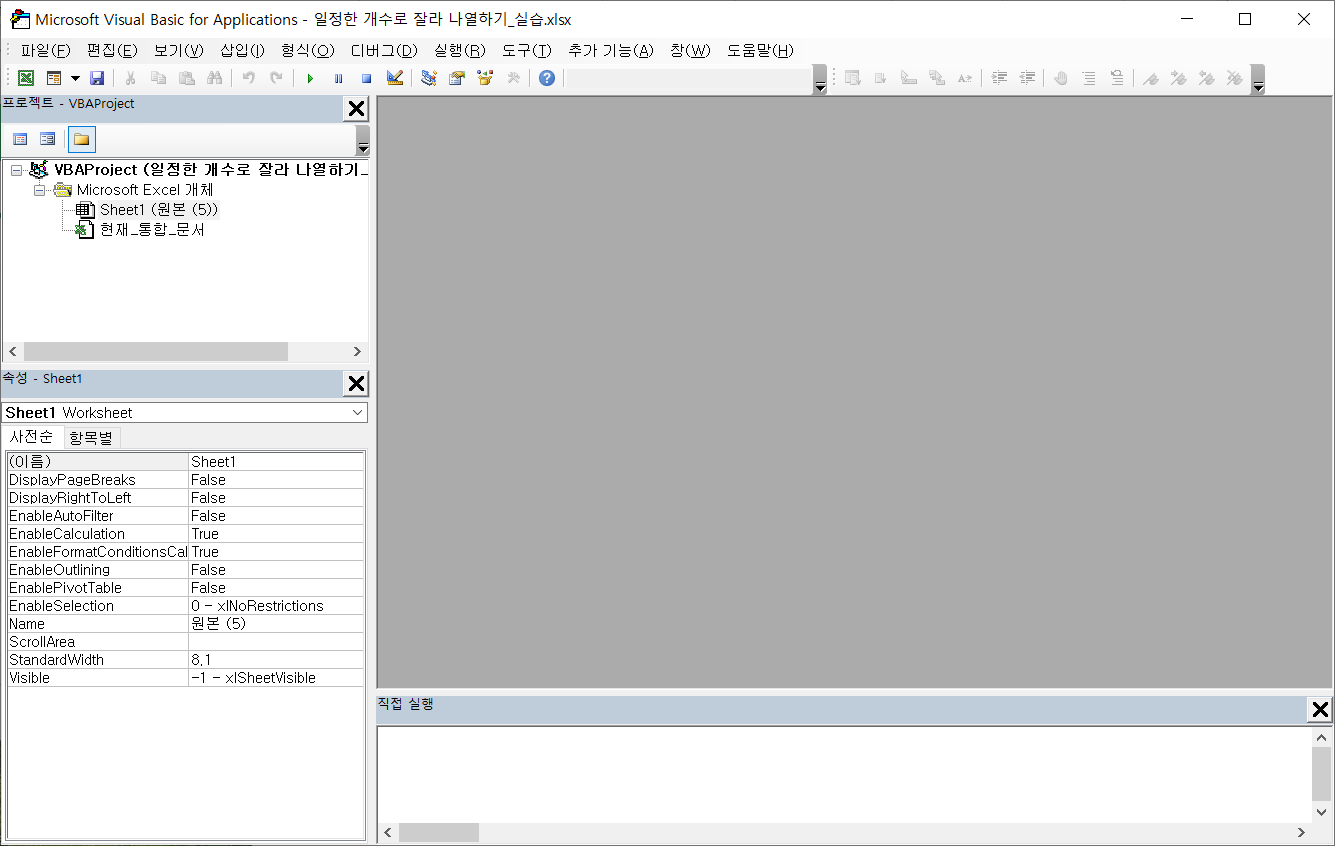Click the ScrollArea property value field
Viewport: 1335px width, 846px height.
pos(276,642)
